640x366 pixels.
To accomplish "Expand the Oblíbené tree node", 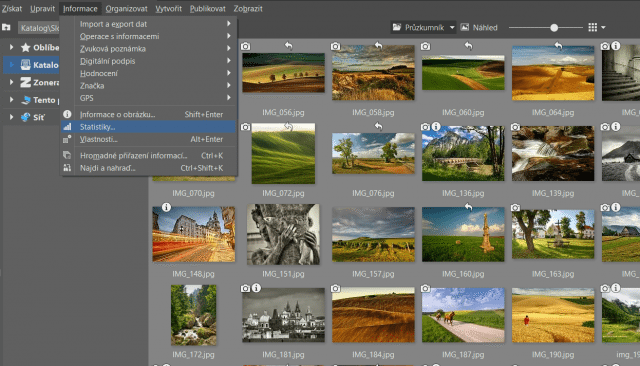I will [x=11, y=47].
